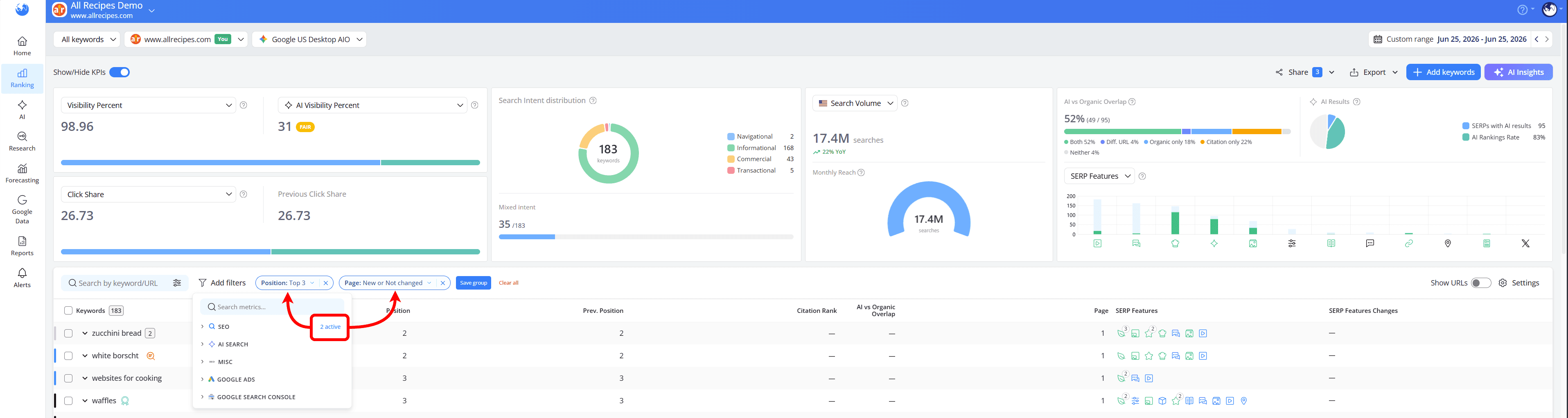
Task: Click the Search metrics input field
Action: [x=272, y=307]
